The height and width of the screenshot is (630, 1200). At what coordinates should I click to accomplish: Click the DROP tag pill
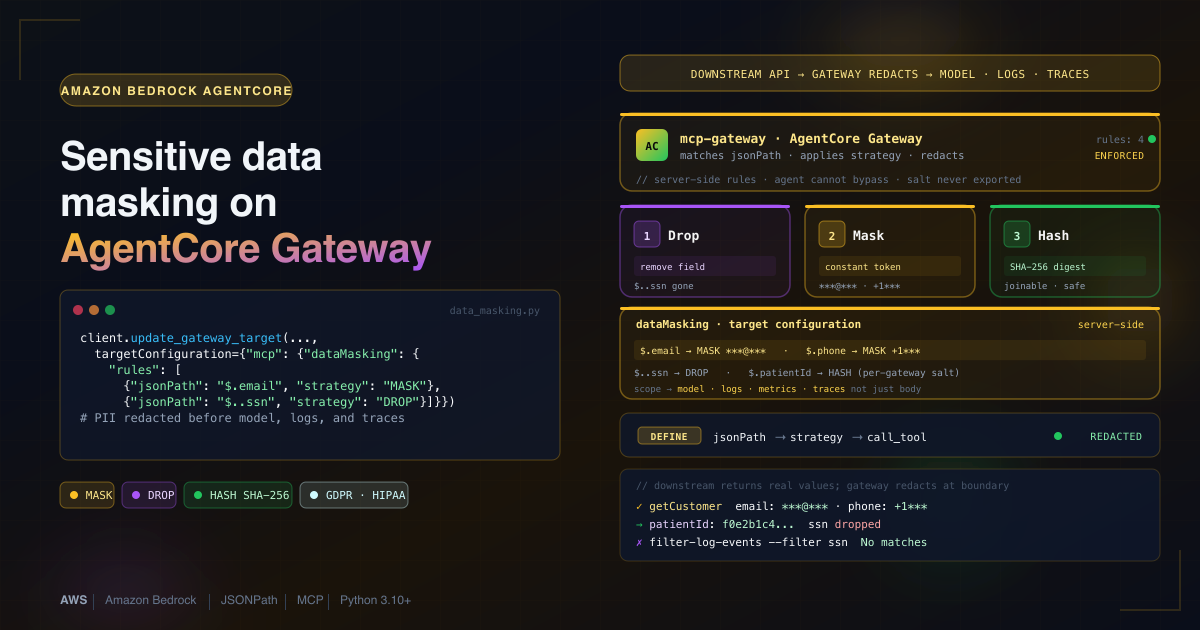tap(149, 495)
